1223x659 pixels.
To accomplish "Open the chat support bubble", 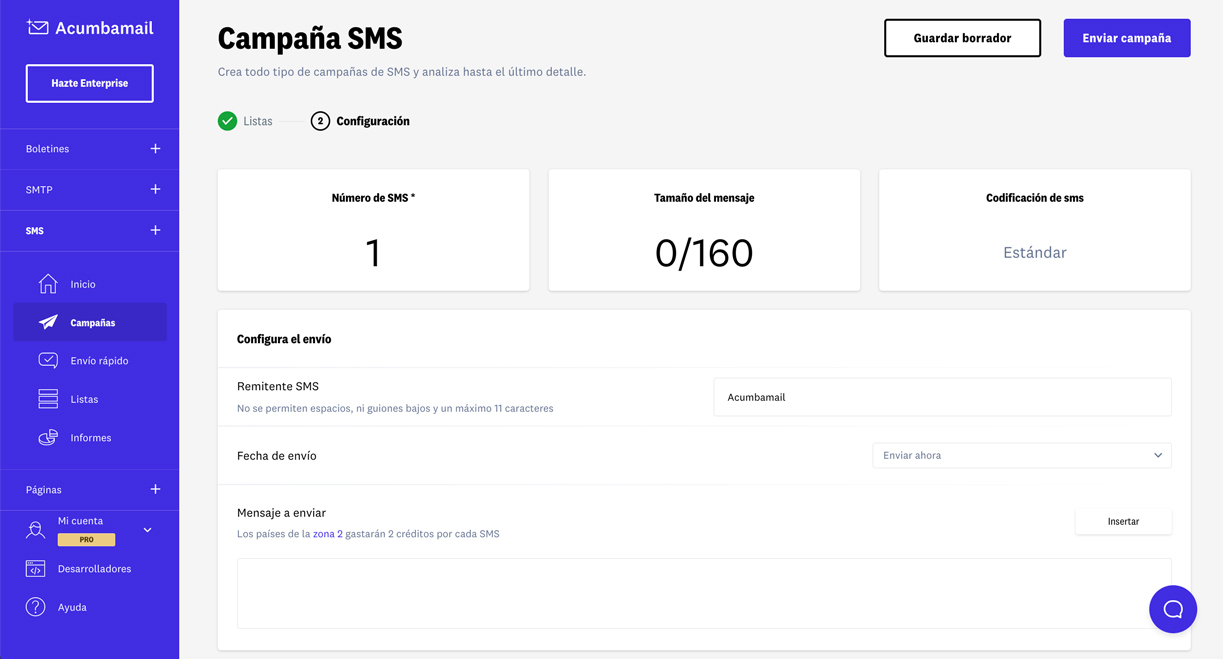I will 1173,609.
